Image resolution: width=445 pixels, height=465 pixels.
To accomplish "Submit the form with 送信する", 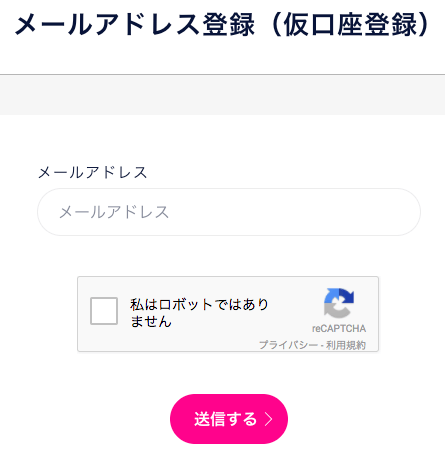I will 229,419.
